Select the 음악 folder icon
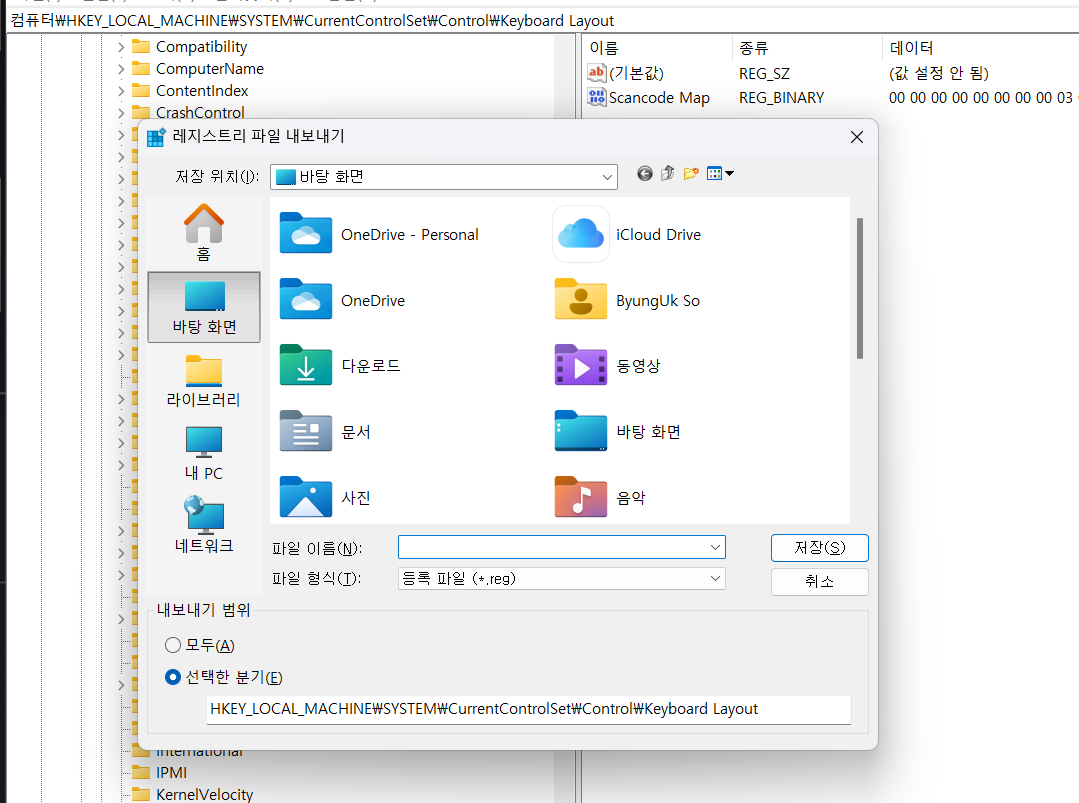The height and width of the screenshot is (803, 1079). point(581,497)
